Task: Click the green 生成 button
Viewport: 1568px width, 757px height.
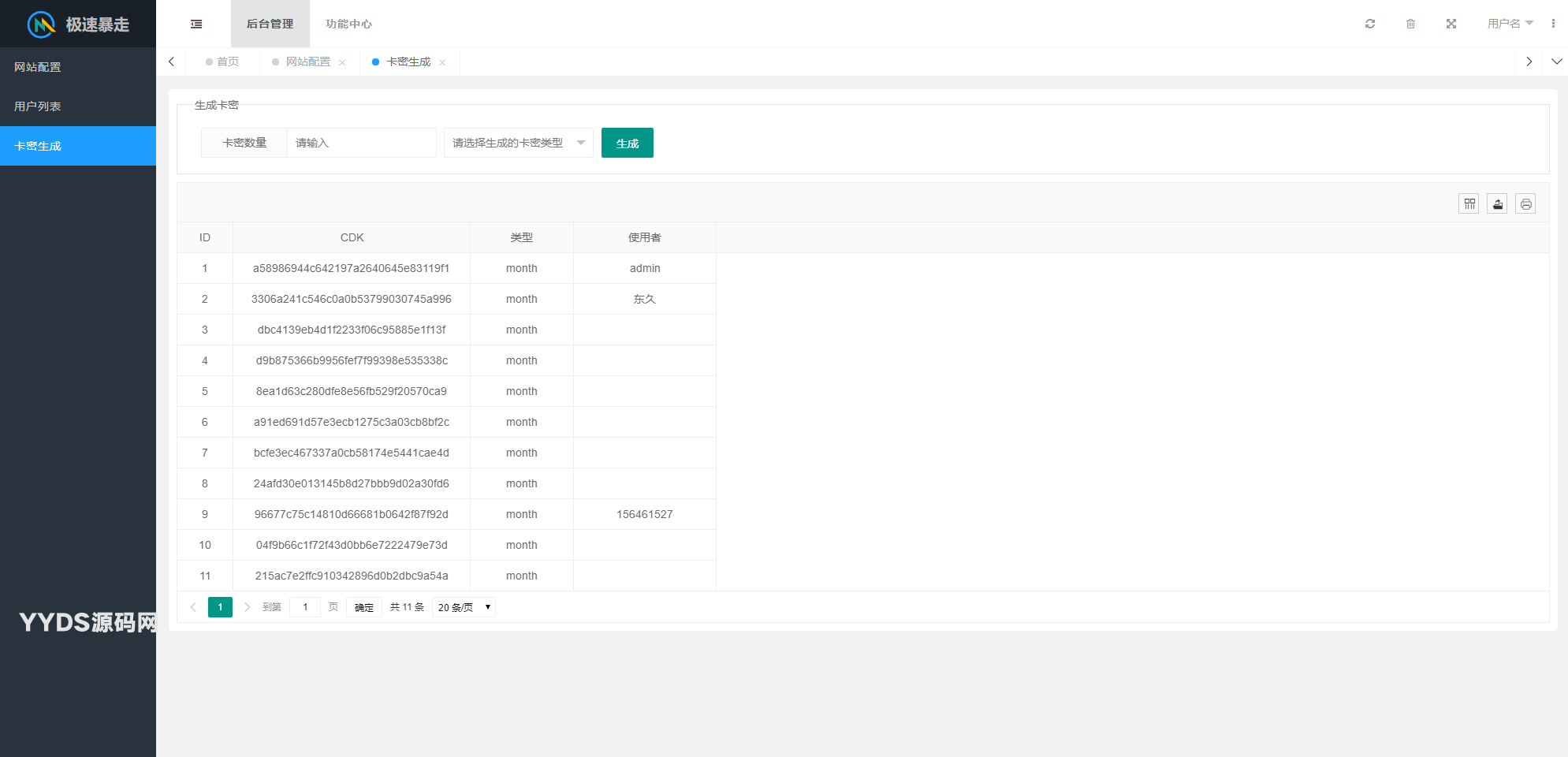Action: click(627, 143)
